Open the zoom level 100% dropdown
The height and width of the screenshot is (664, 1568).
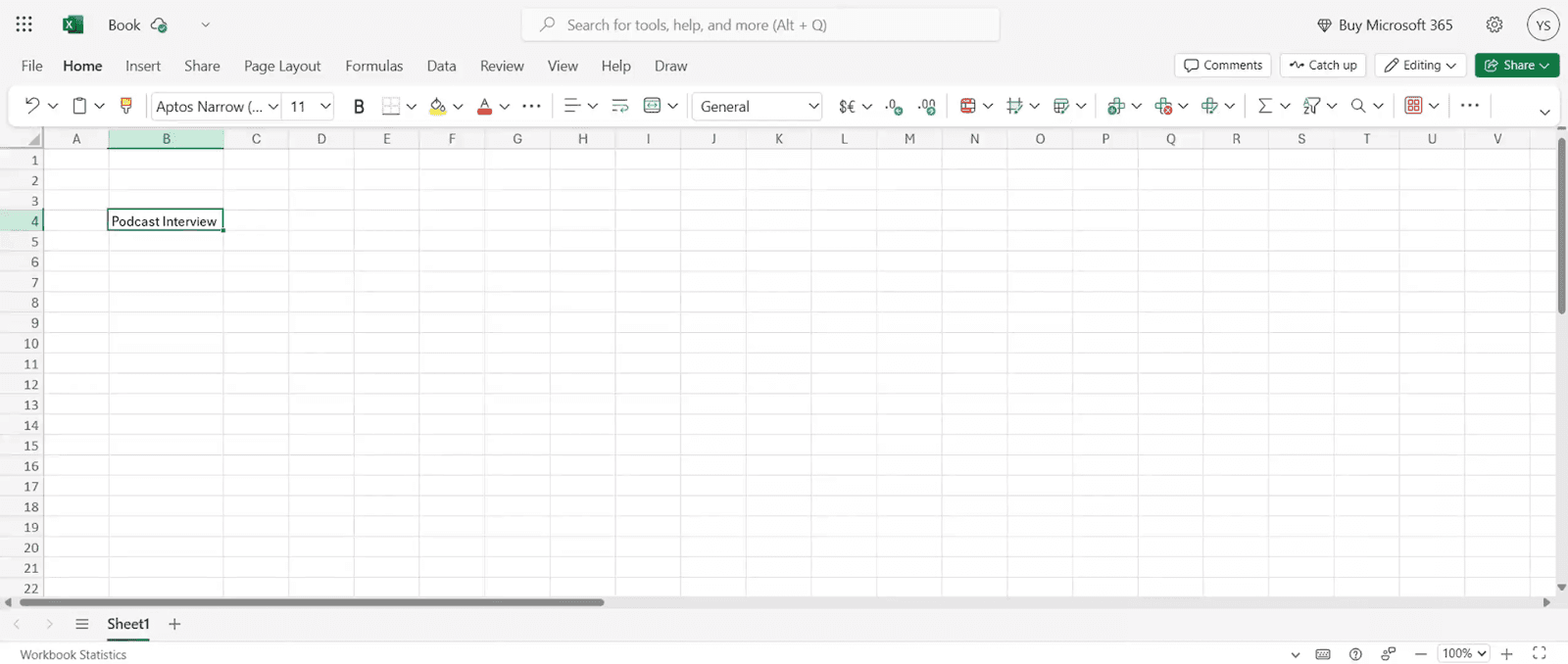click(x=1464, y=653)
